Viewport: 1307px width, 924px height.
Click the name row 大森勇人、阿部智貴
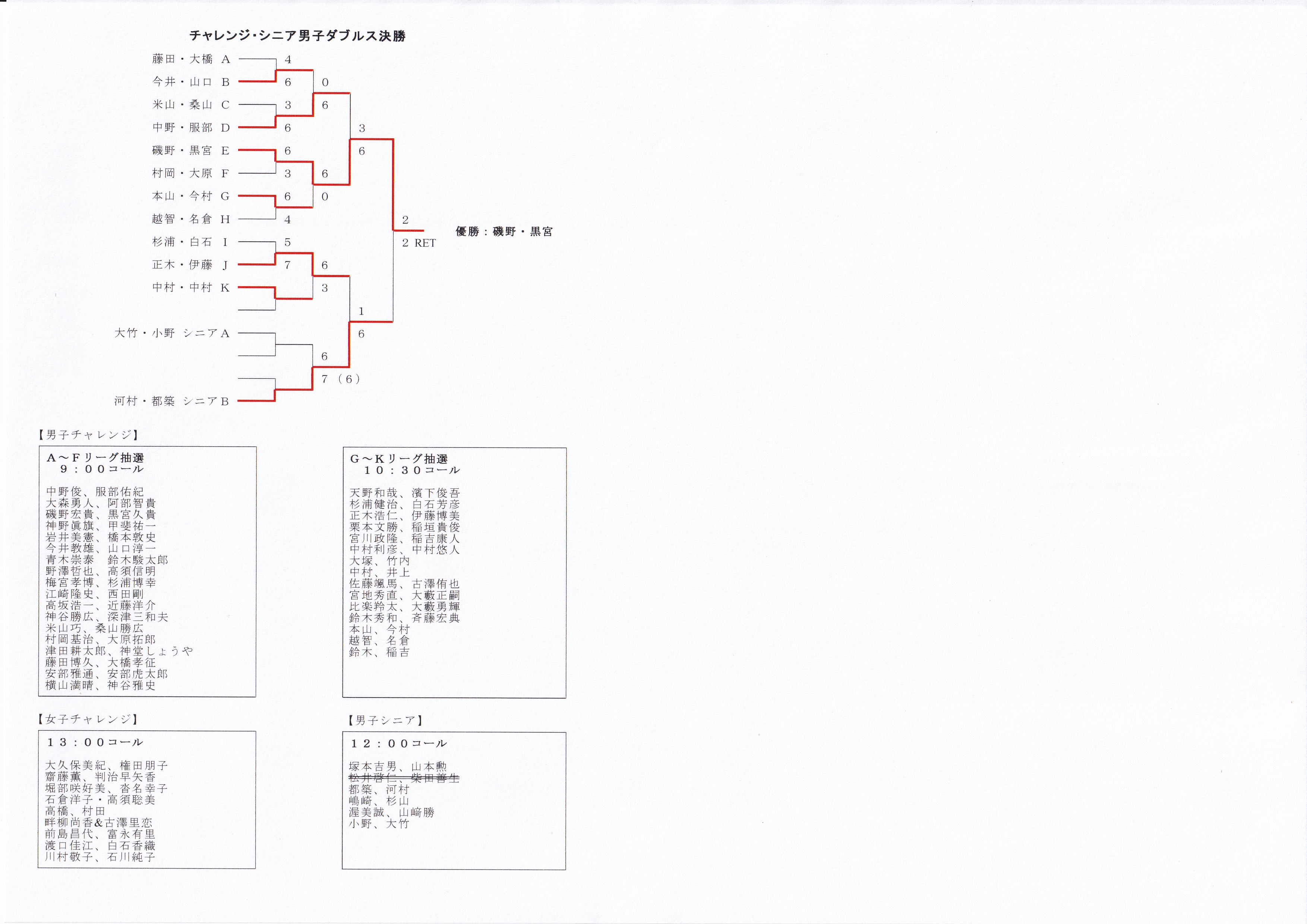click(101, 503)
